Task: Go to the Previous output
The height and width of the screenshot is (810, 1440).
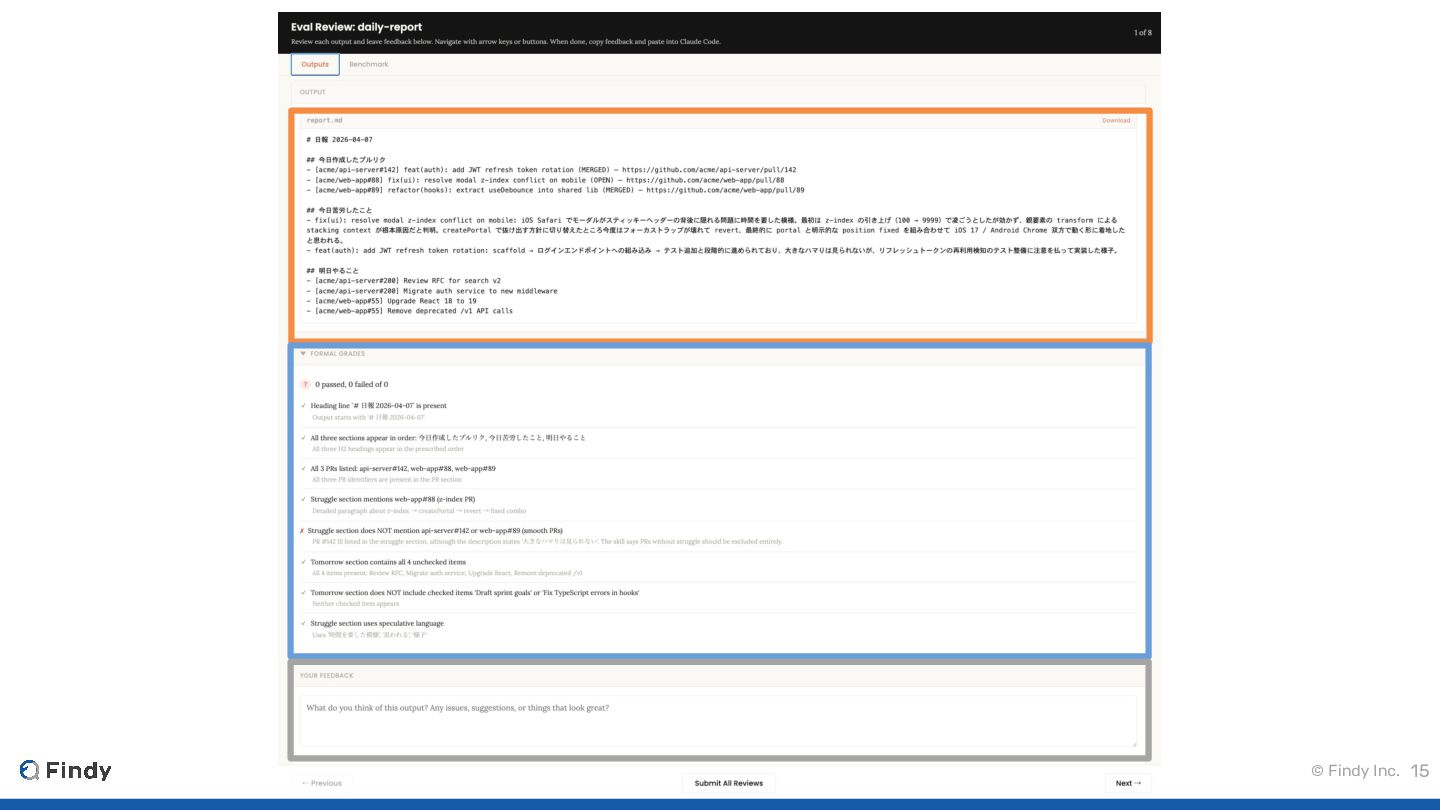Action: click(x=322, y=783)
